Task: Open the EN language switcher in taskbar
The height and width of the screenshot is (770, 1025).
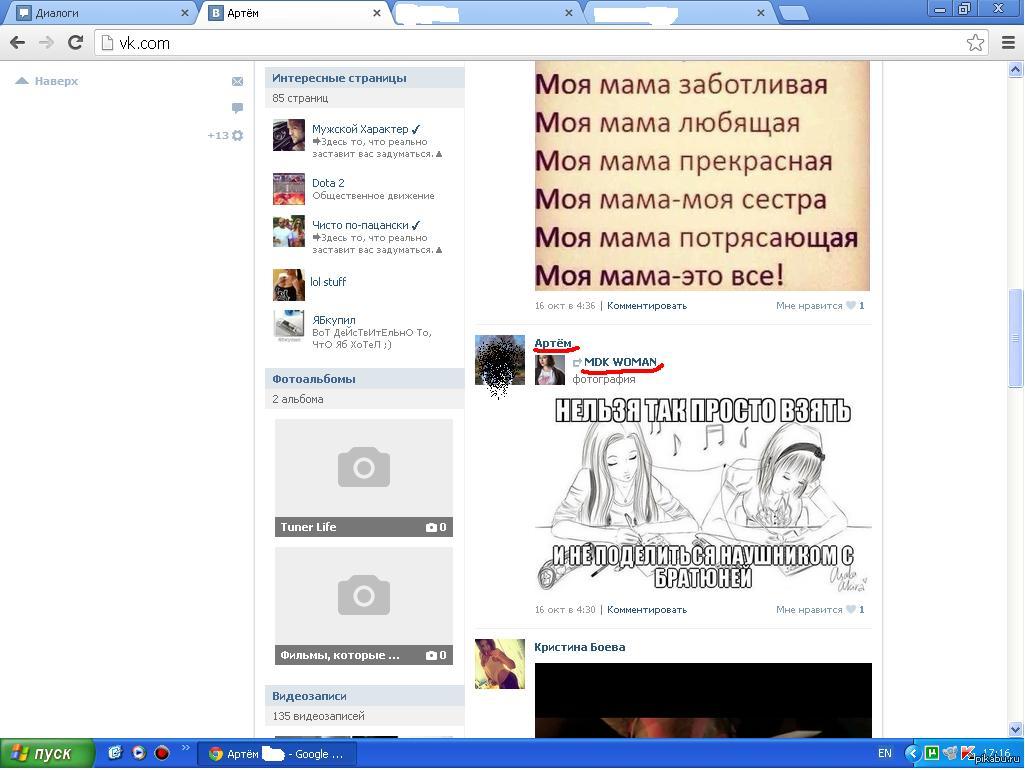Action: (x=884, y=753)
